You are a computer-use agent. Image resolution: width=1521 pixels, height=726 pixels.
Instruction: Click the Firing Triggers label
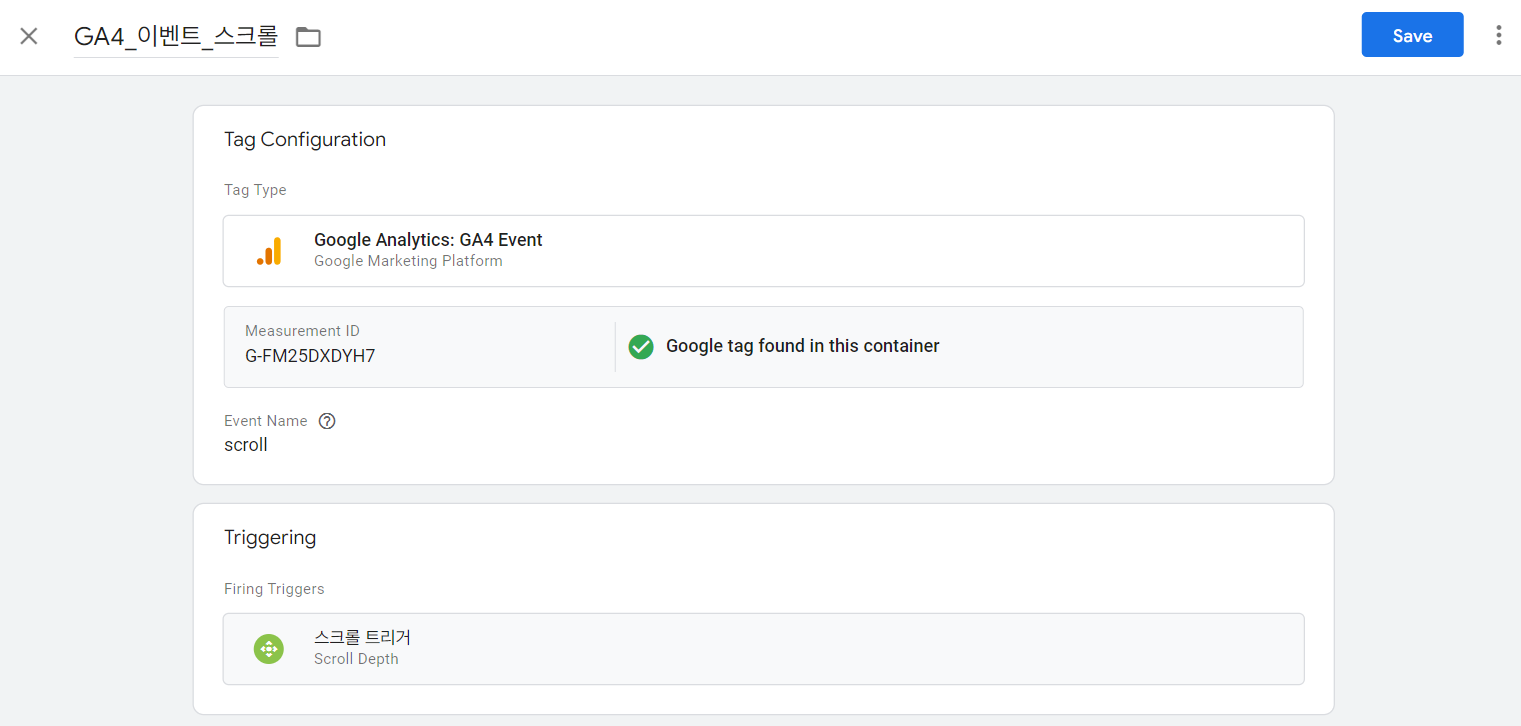tap(274, 589)
